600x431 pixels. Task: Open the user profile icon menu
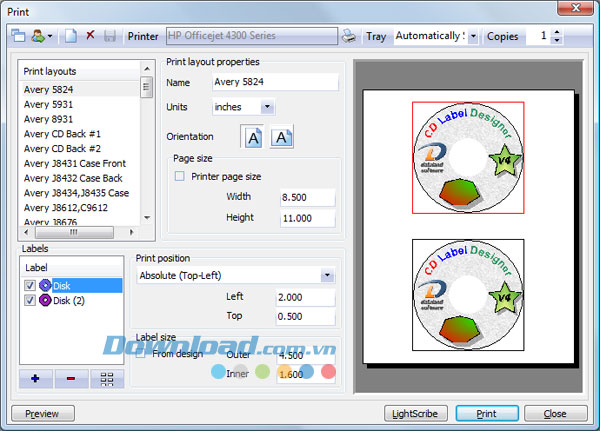tap(38, 36)
